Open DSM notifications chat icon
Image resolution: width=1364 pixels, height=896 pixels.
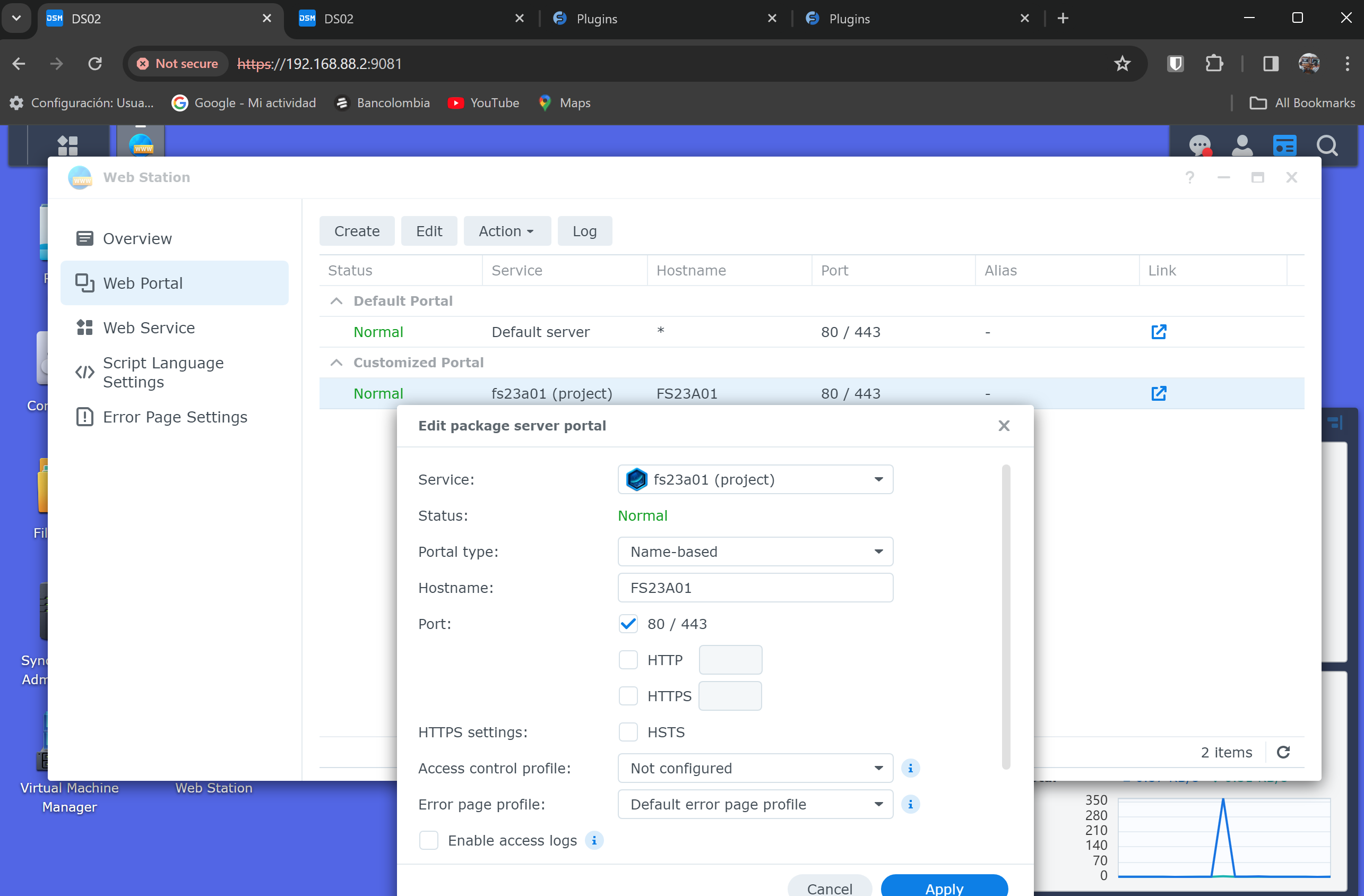point(1199,145)
